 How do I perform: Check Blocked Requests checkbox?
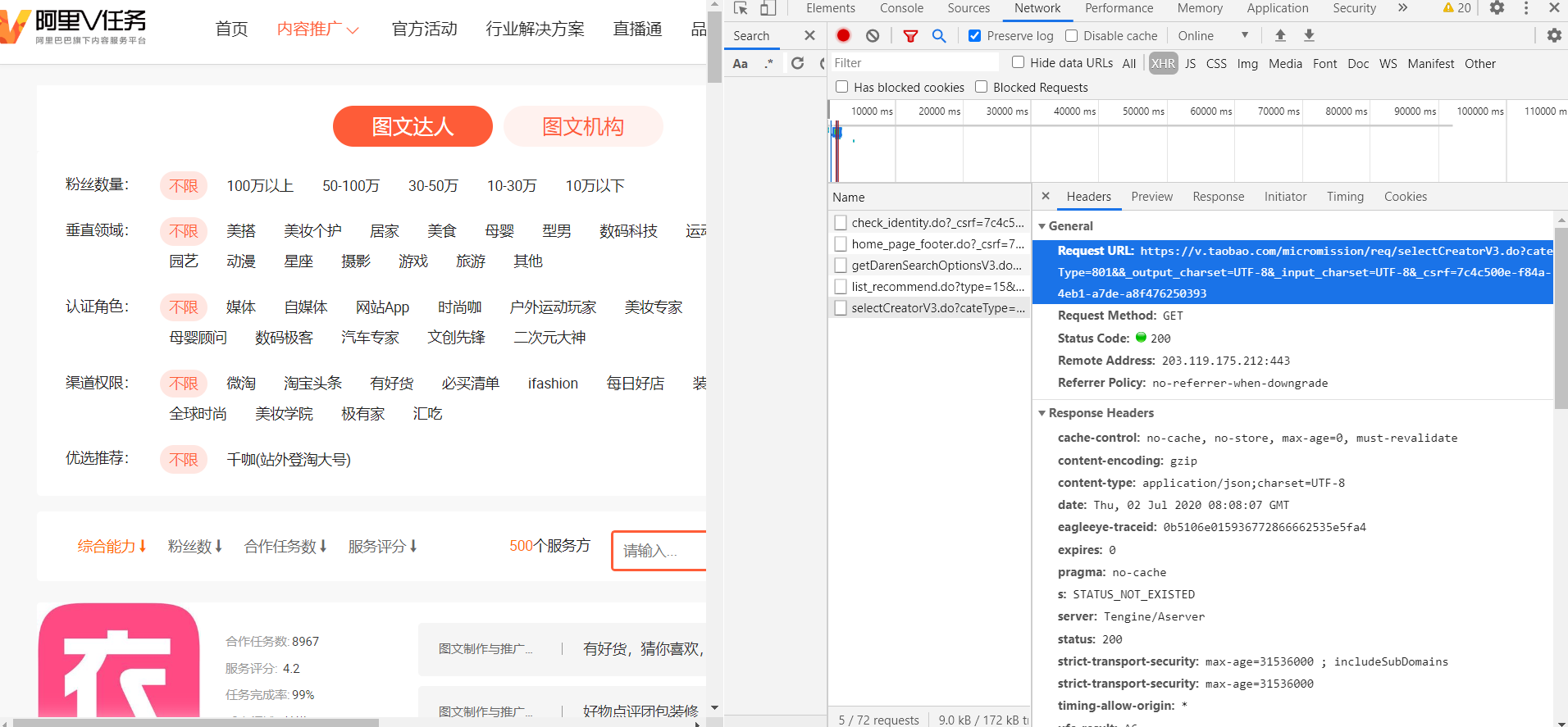981,87
